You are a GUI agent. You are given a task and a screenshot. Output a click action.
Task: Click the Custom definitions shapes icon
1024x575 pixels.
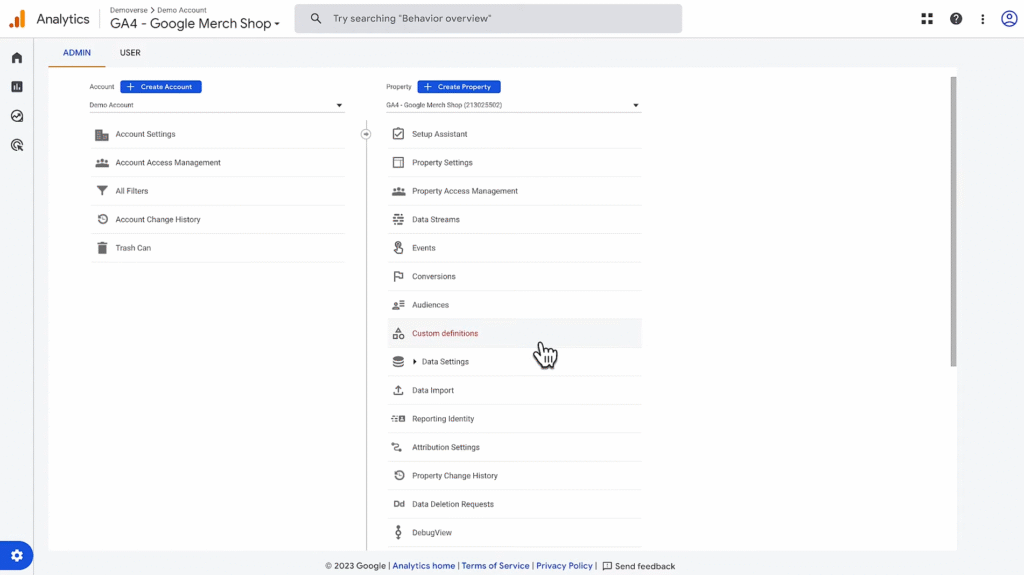click(x=398, y=333)
